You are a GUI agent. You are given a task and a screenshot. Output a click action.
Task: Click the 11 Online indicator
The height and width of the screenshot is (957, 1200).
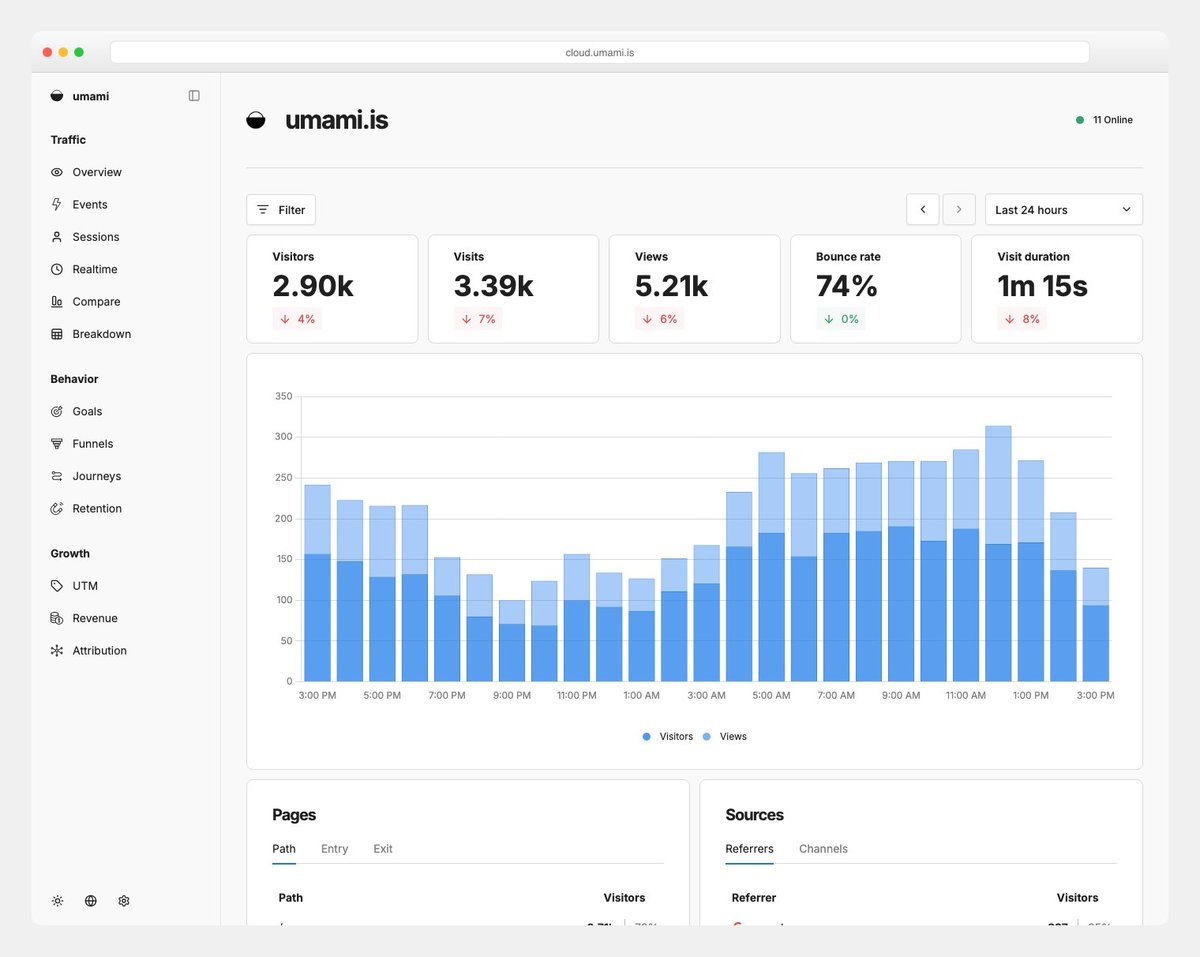tap(1105, 119)
